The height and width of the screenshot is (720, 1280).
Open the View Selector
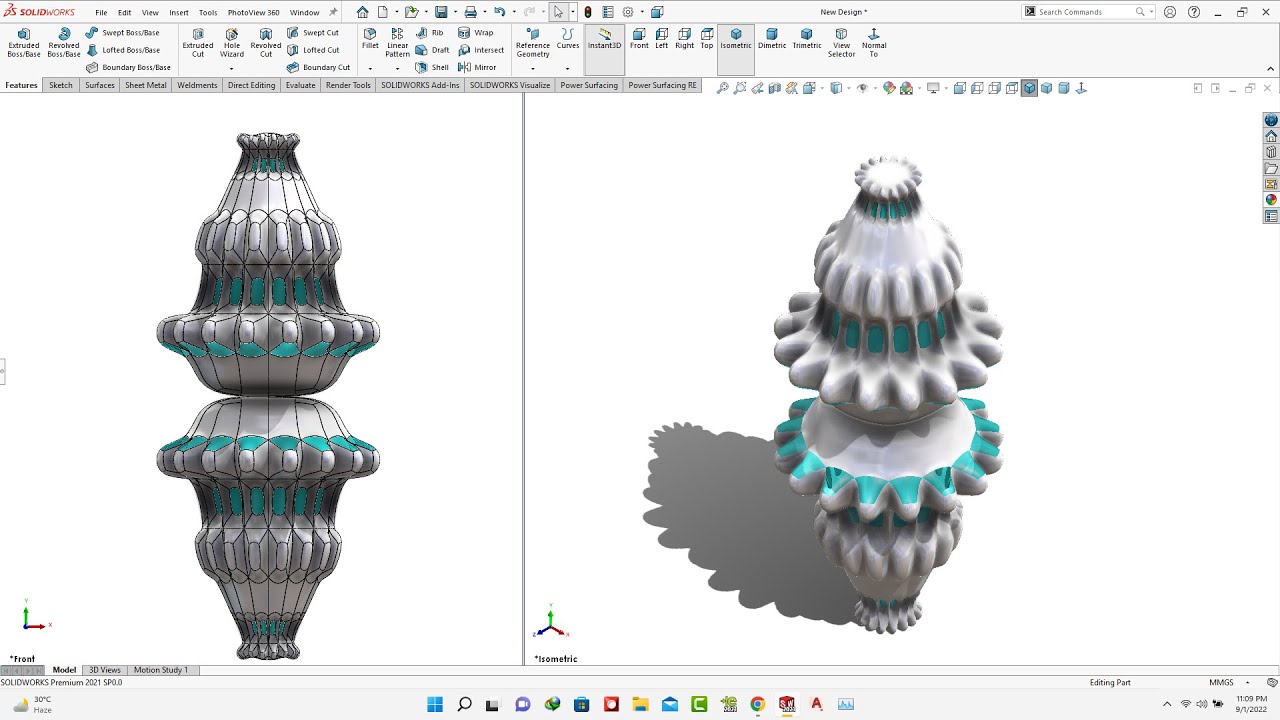(842, 43)
